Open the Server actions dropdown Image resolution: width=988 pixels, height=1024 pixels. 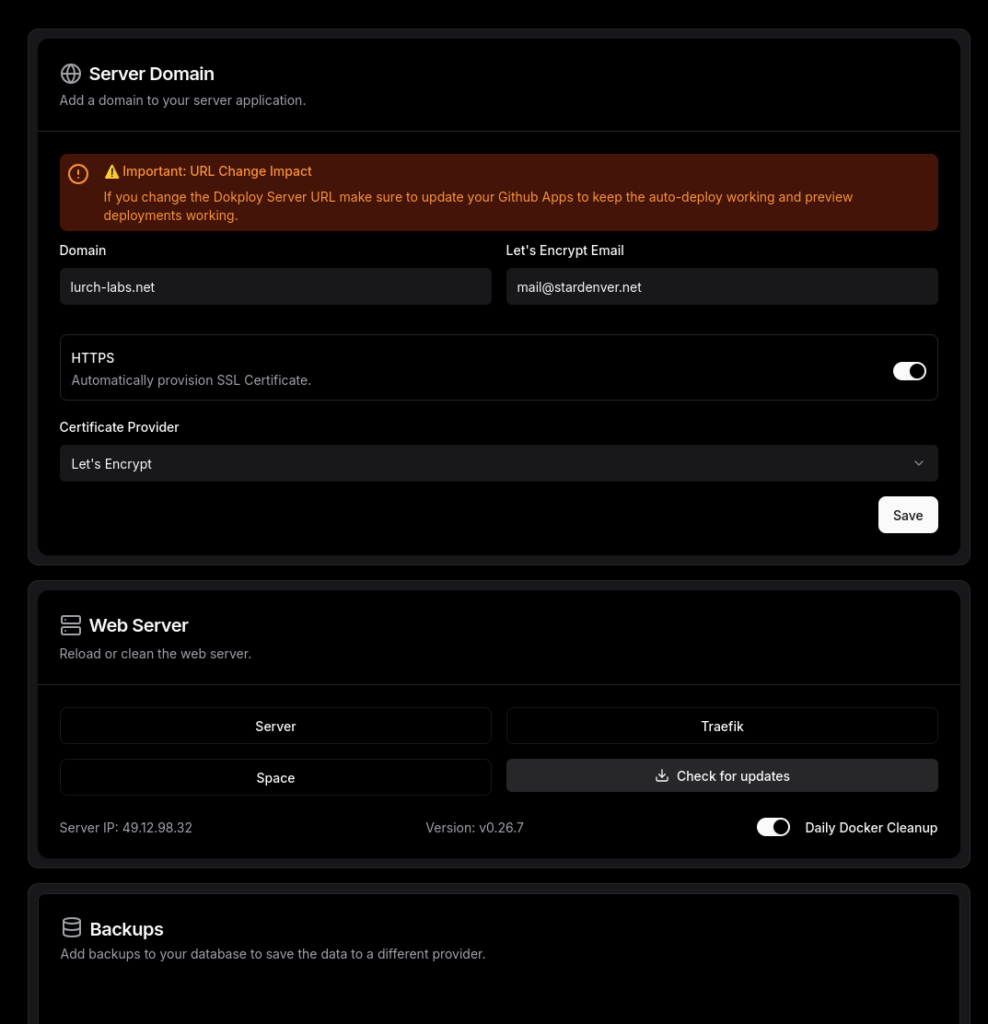coord(275,726)
